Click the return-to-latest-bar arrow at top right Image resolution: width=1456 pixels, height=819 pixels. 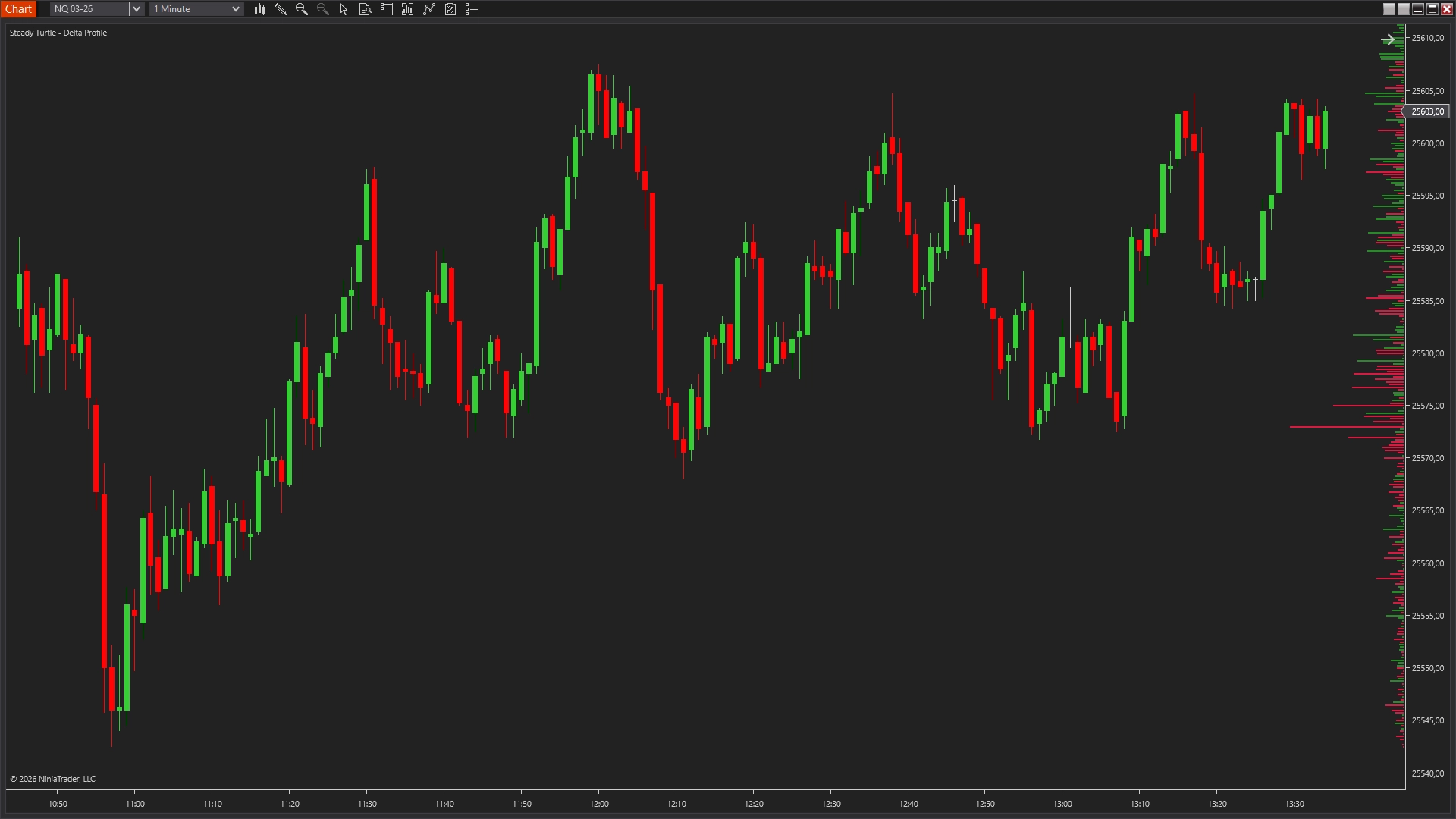click(x=1387, y=39)
